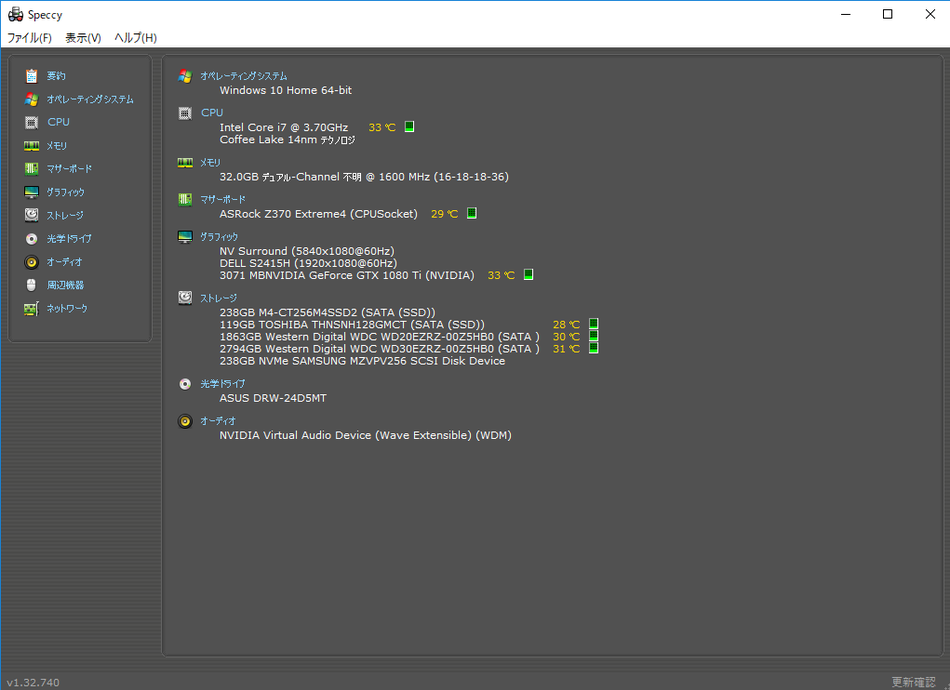Viewport: 950px width, 690px height.
Task: Click the motherboard icon in sidebar
Action: (32, 168)
